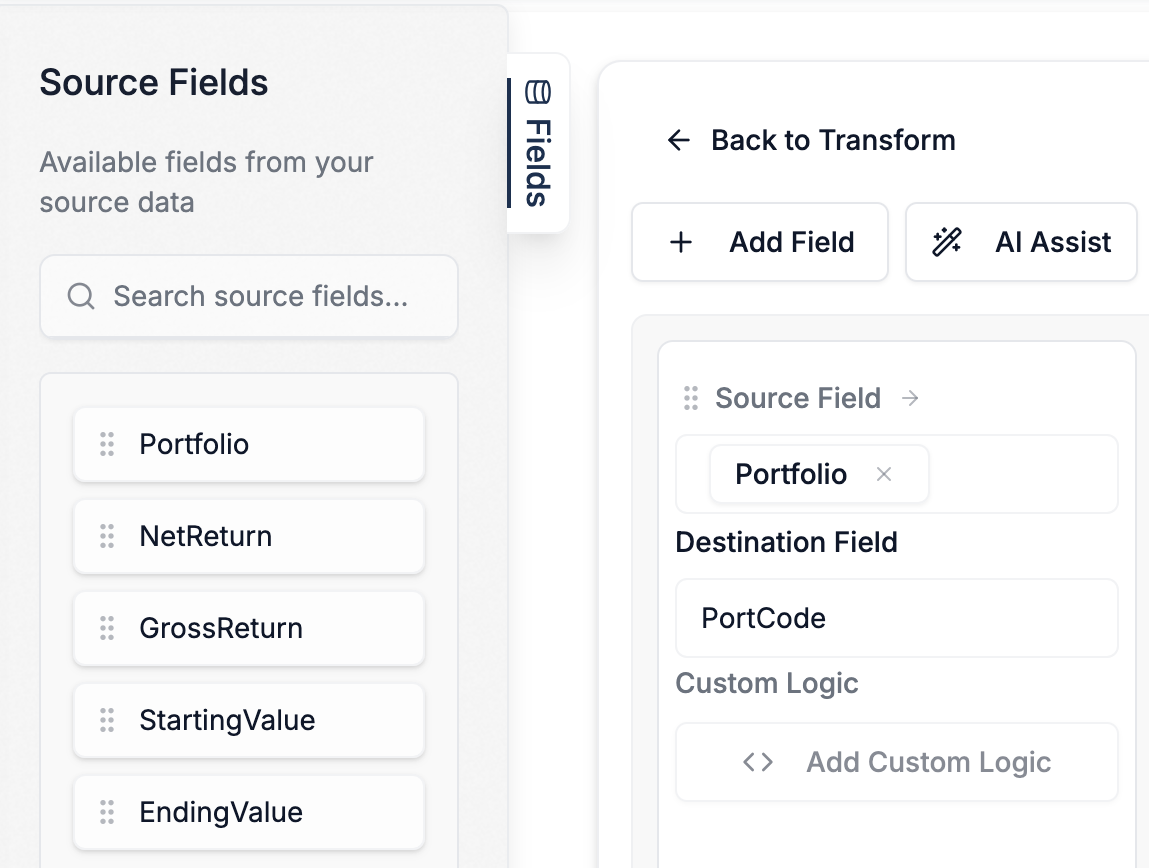Select the EndingValue source field item

tap(249, 812)
